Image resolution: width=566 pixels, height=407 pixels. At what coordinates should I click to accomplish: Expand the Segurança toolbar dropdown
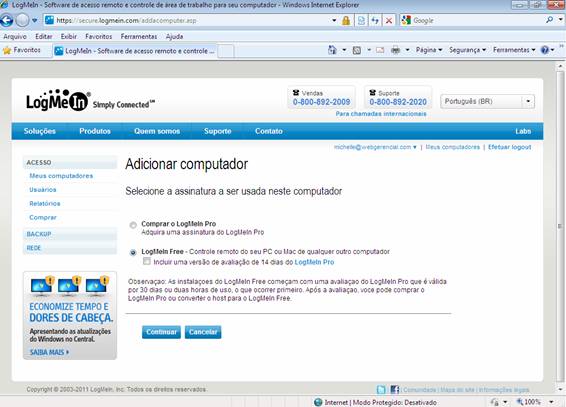coord(467,50)
